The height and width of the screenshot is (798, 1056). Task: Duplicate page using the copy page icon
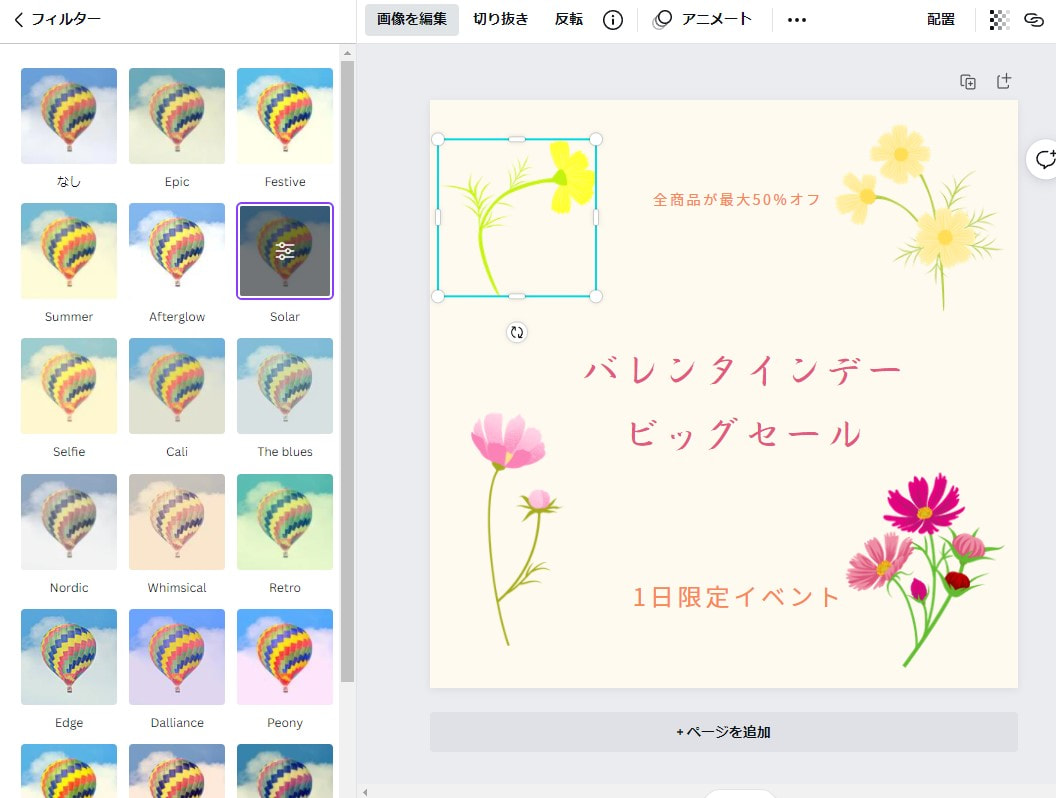click(x=968, y=82)
